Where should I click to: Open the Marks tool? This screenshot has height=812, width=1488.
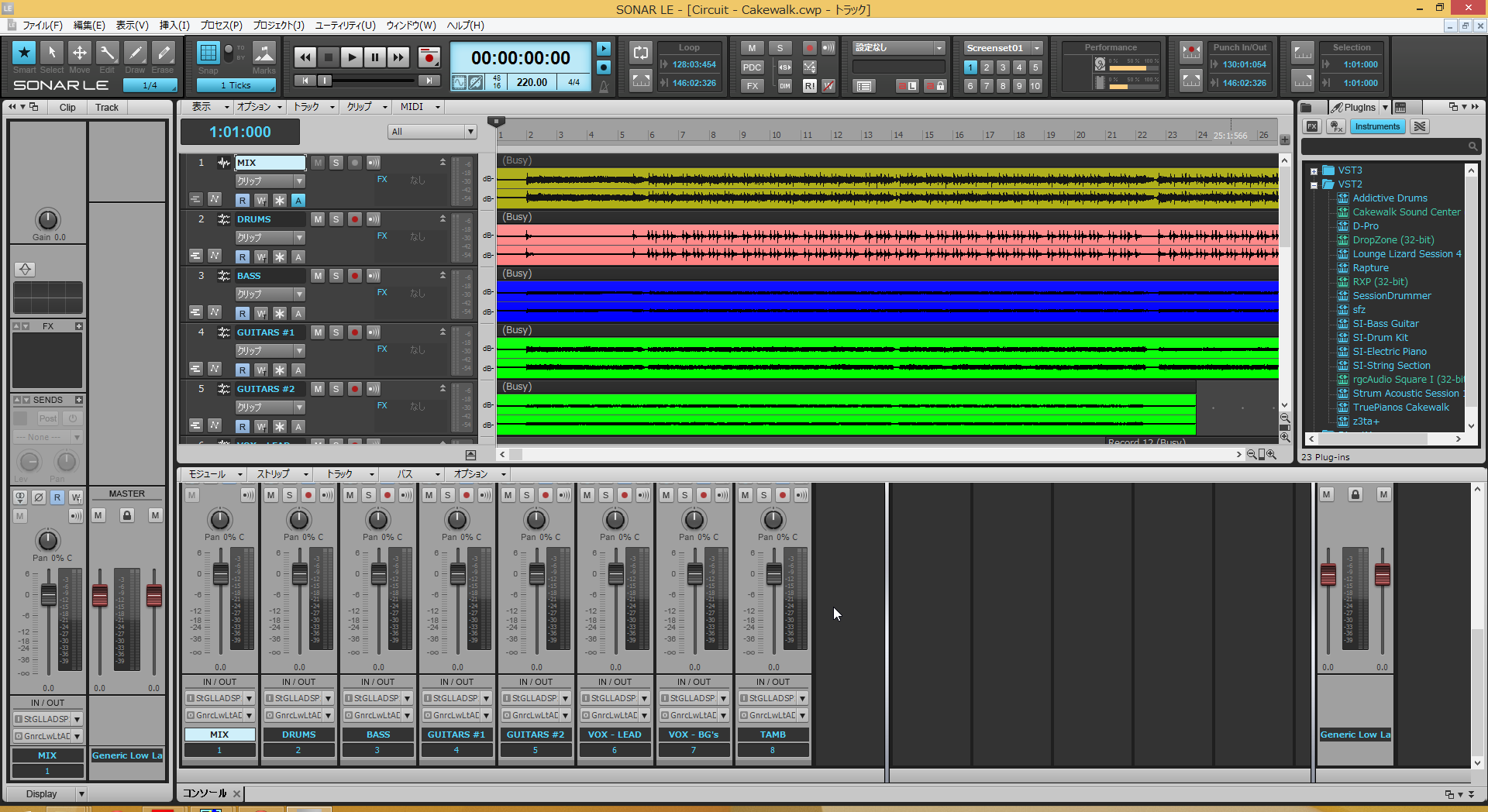click(x=264, y=53)
